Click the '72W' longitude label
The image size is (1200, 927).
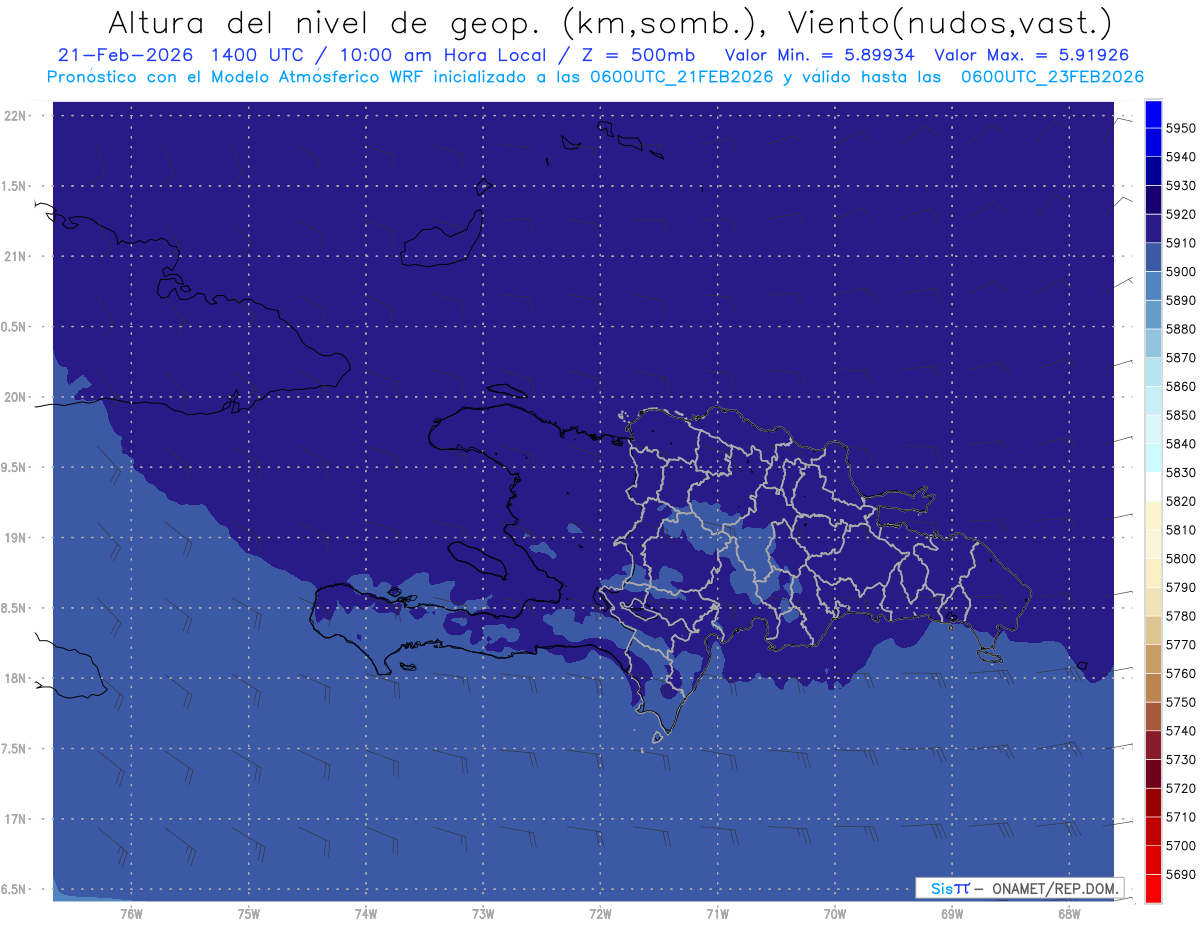(601, 914)
